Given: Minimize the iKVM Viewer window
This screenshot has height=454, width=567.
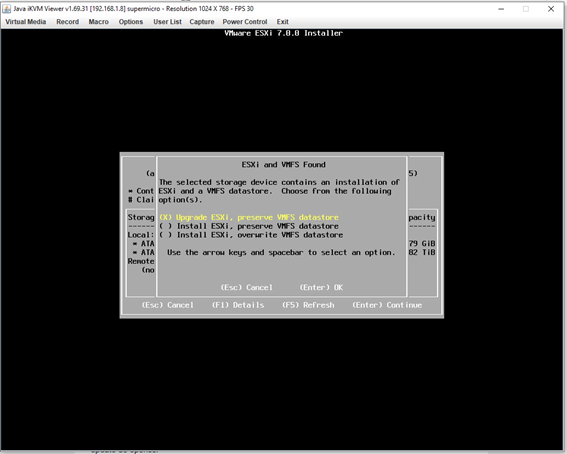Looking at the screenshot, I should point(501,9).
